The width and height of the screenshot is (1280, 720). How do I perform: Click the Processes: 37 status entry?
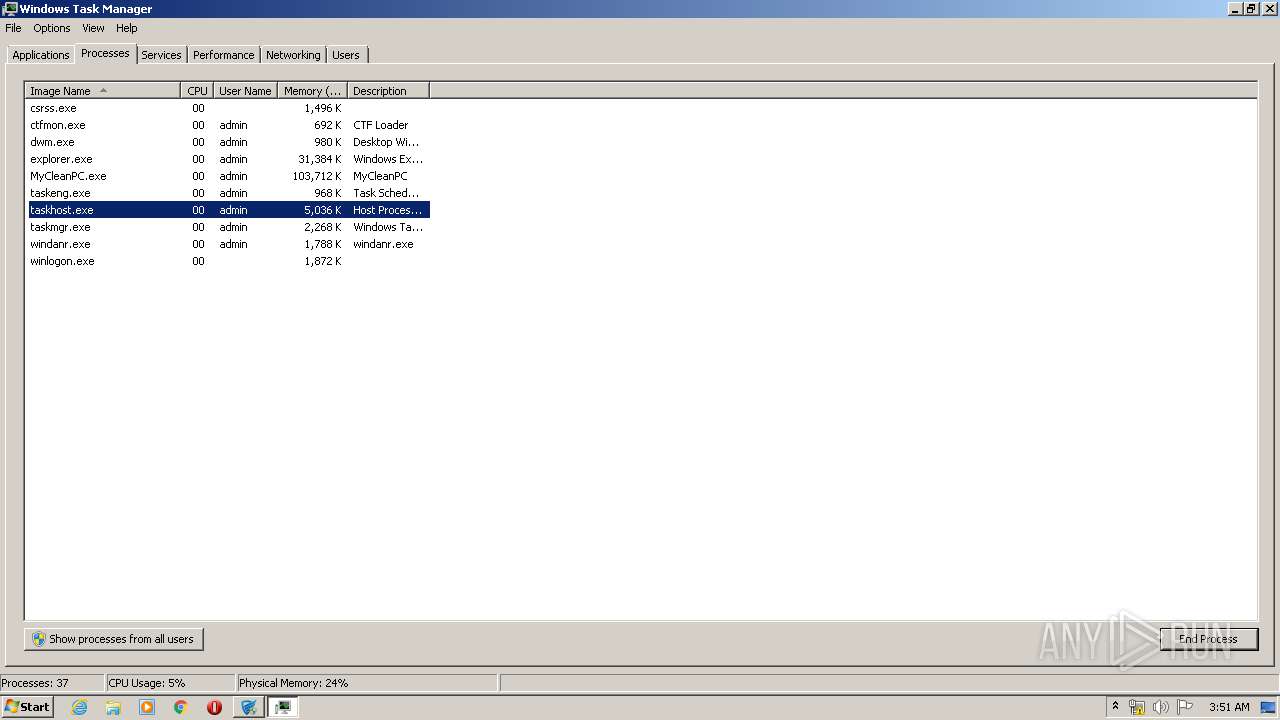51,683
